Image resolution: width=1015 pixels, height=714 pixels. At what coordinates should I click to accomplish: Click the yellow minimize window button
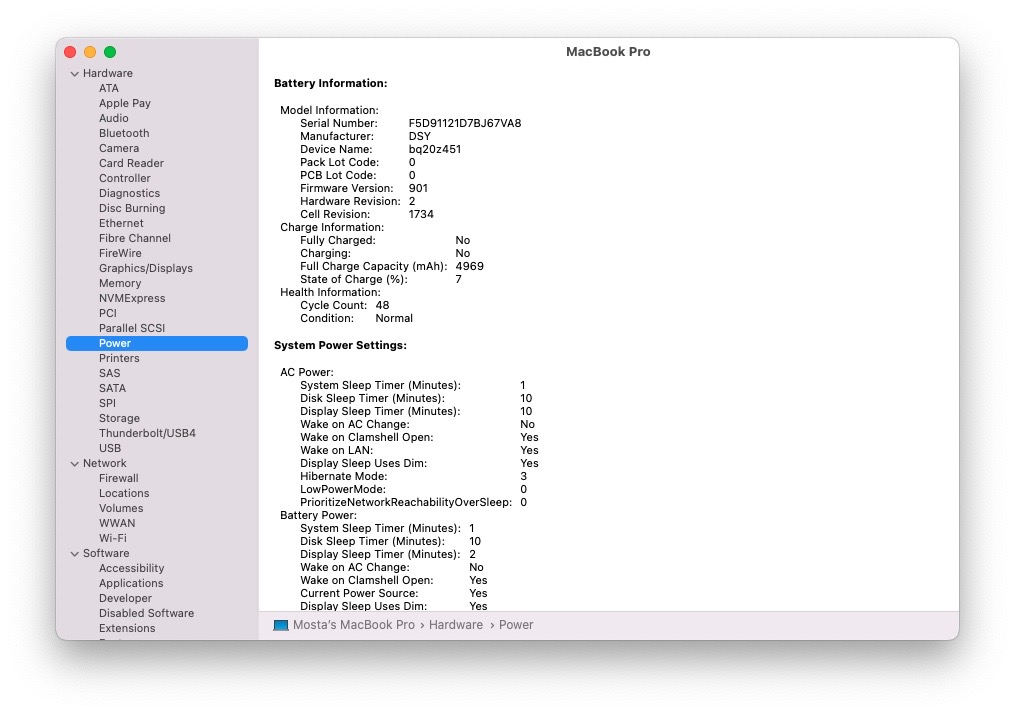90,52
